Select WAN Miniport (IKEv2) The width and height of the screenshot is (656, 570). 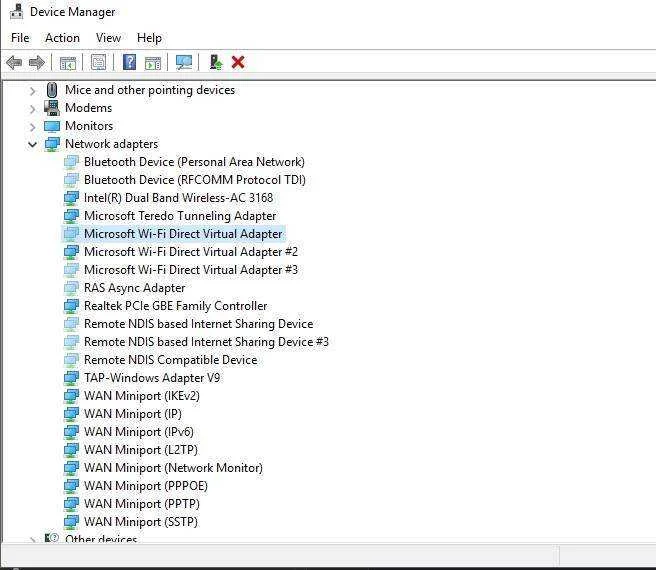click(x=142, y=396)
